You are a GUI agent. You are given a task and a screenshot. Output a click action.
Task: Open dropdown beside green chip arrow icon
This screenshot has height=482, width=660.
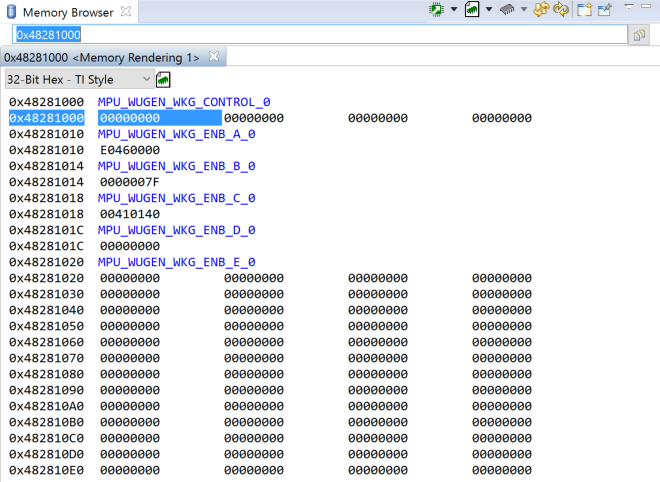coord(454,9)
